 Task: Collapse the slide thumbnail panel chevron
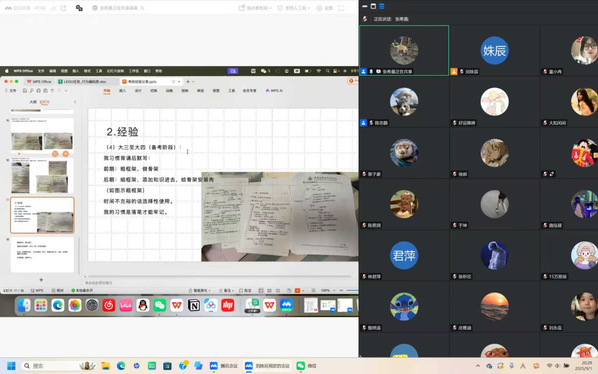tap(75, 102)
